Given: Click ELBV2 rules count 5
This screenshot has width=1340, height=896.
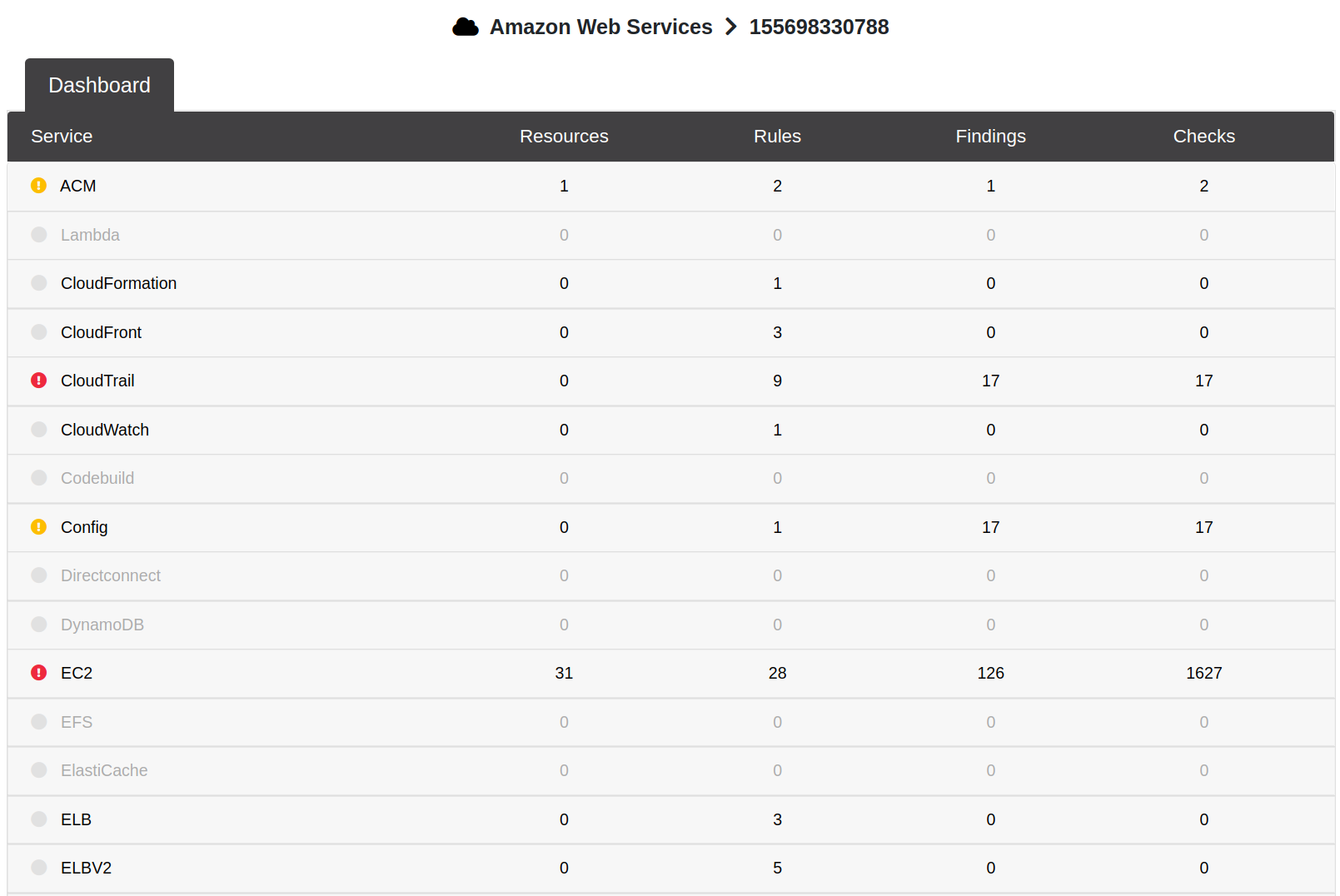Looking at the screenshot, I should pos(777,868).
